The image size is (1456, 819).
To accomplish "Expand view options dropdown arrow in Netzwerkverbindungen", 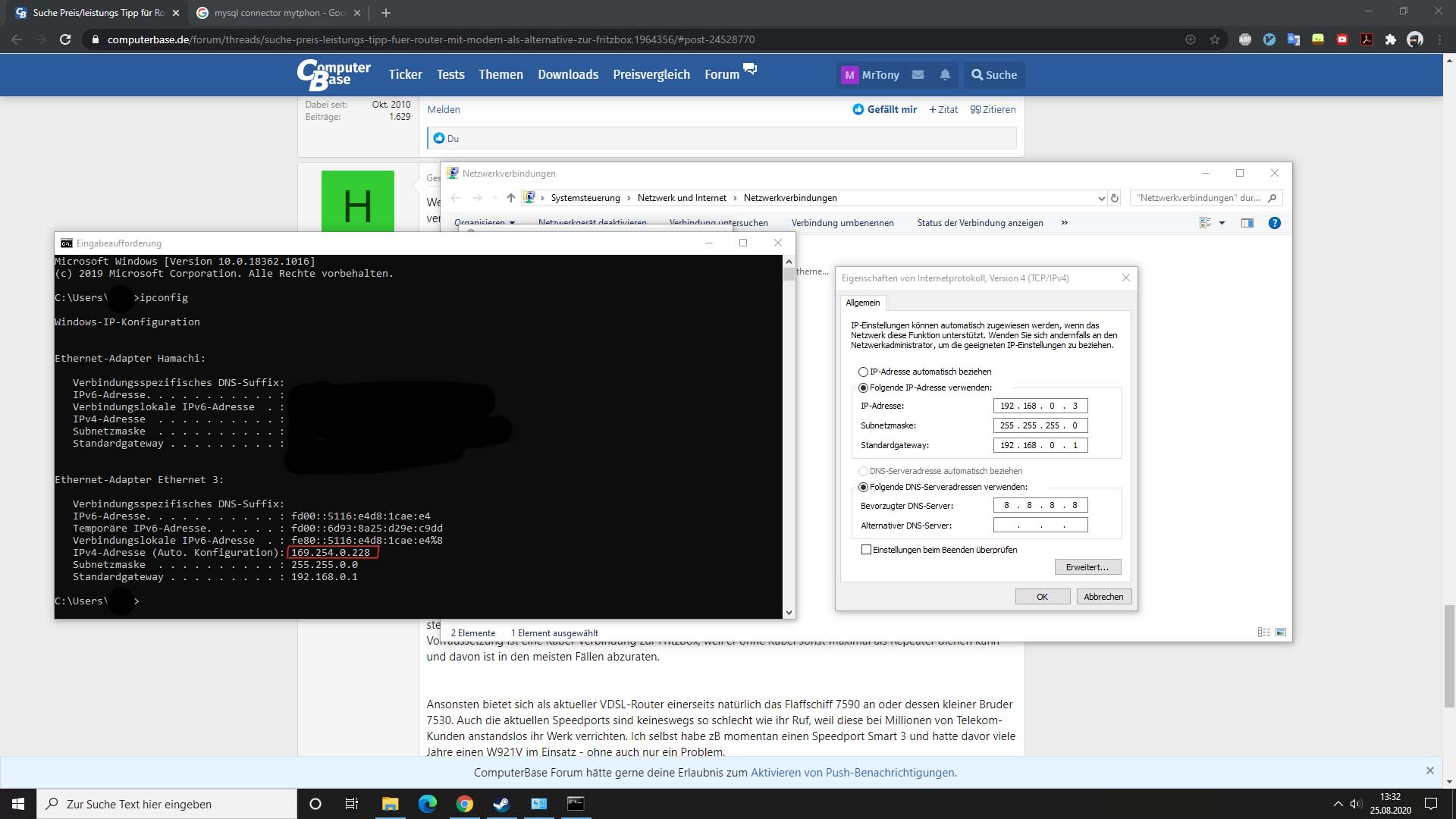I will 1222,223.
